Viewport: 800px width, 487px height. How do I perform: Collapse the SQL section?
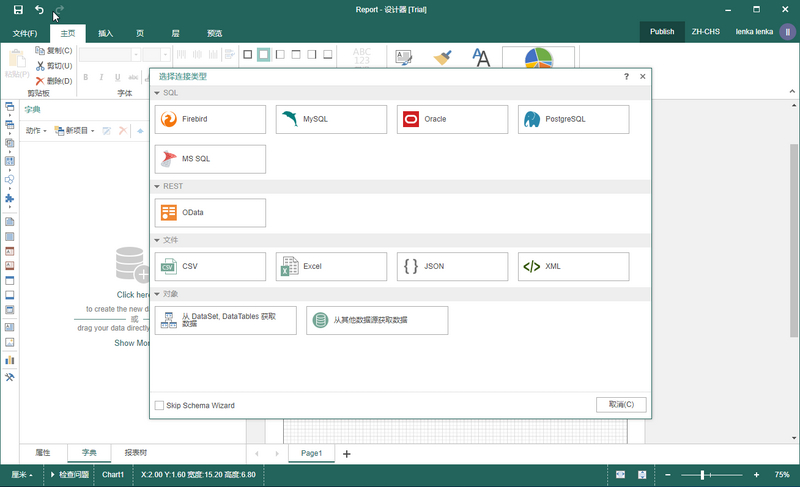click(157, 93)
